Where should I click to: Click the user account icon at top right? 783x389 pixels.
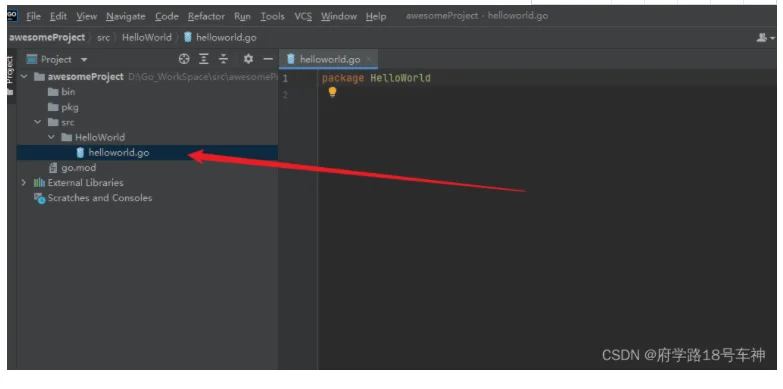765,37
